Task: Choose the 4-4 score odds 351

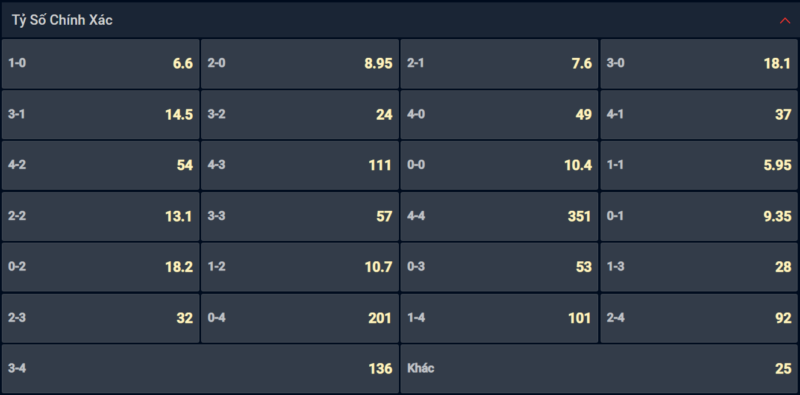Action: tap(499, 216)
